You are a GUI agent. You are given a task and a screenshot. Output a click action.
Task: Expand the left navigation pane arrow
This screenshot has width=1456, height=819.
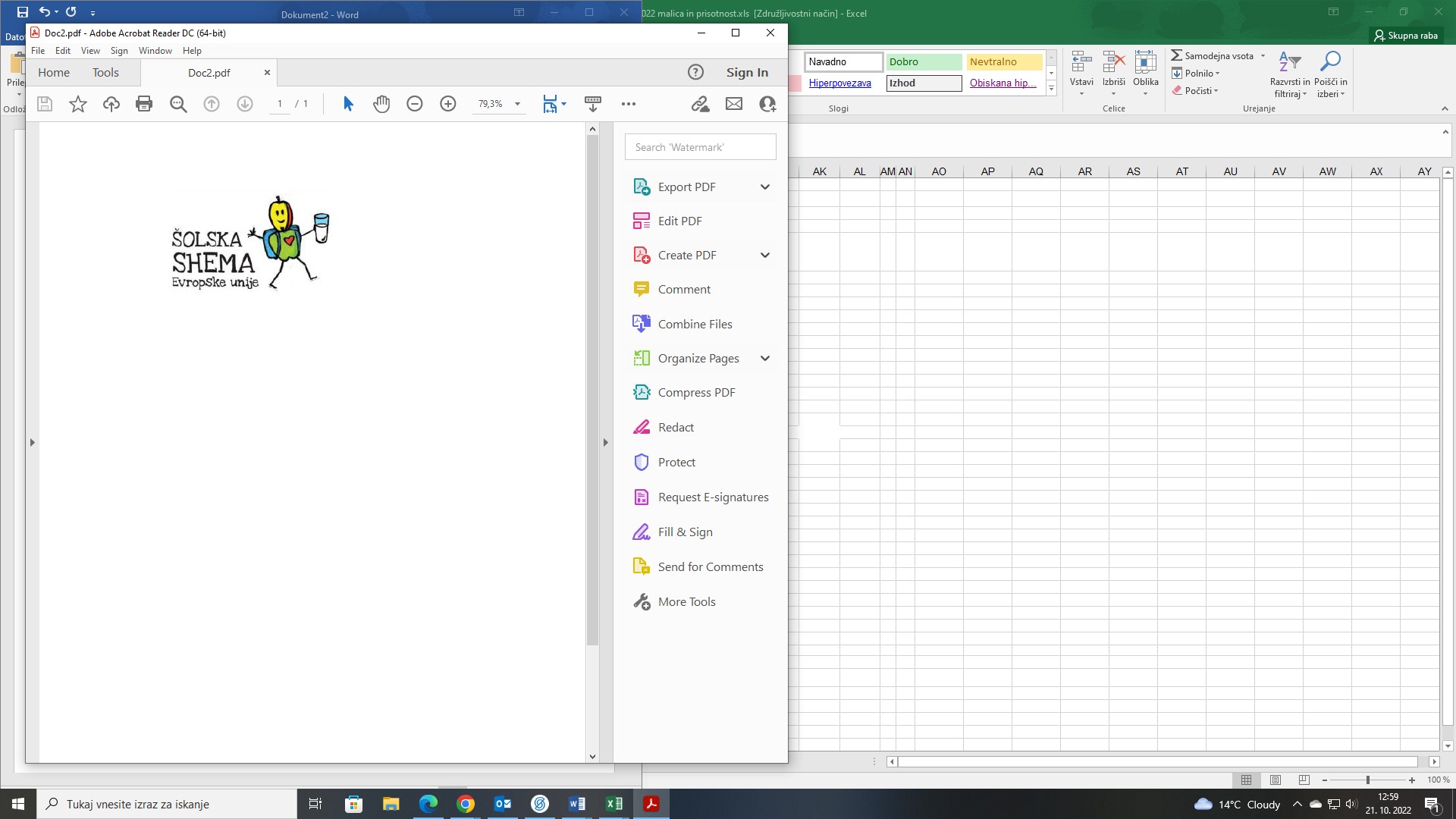tap(32, 442)
